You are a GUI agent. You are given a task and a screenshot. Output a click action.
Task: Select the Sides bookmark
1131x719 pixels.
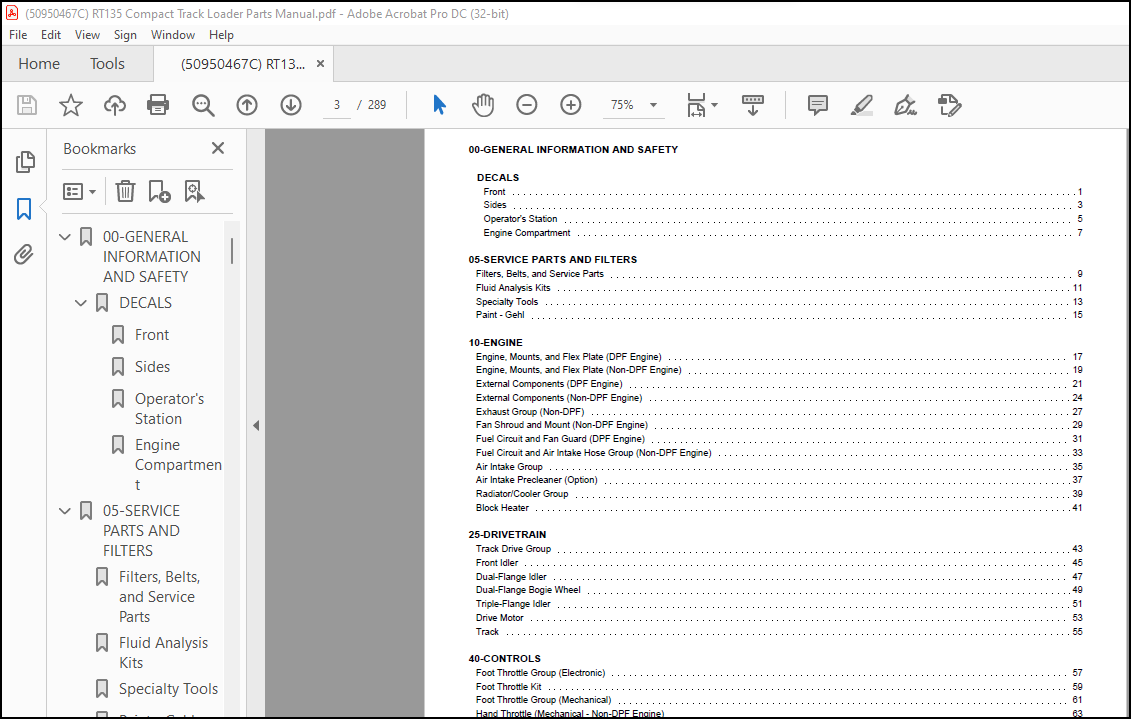(x=152, y=366)
